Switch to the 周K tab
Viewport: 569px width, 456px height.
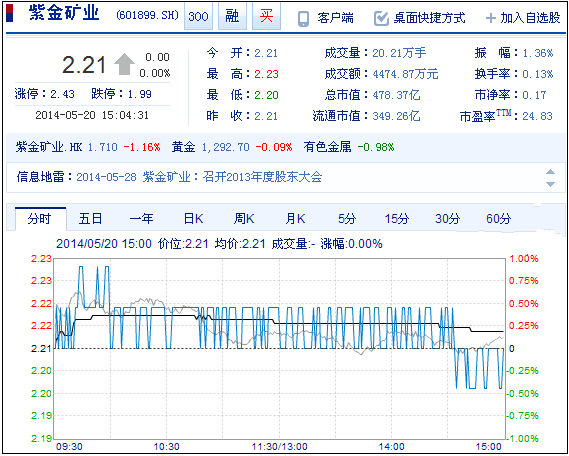click(244, 219)
